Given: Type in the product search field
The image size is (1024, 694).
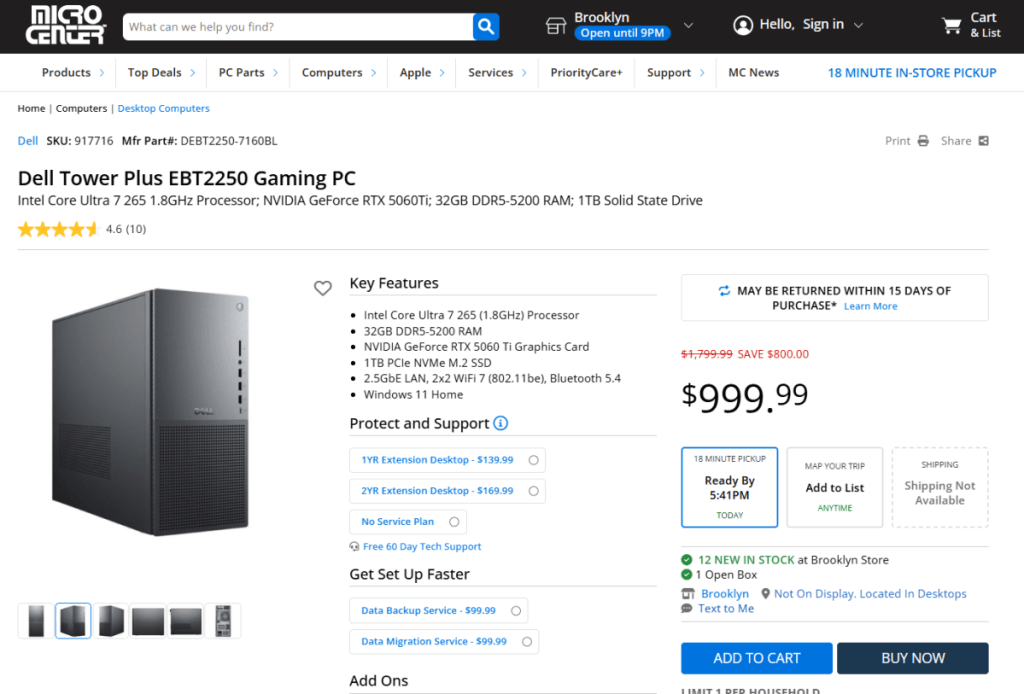Looking at the screenshot, I should coord(297,27).
